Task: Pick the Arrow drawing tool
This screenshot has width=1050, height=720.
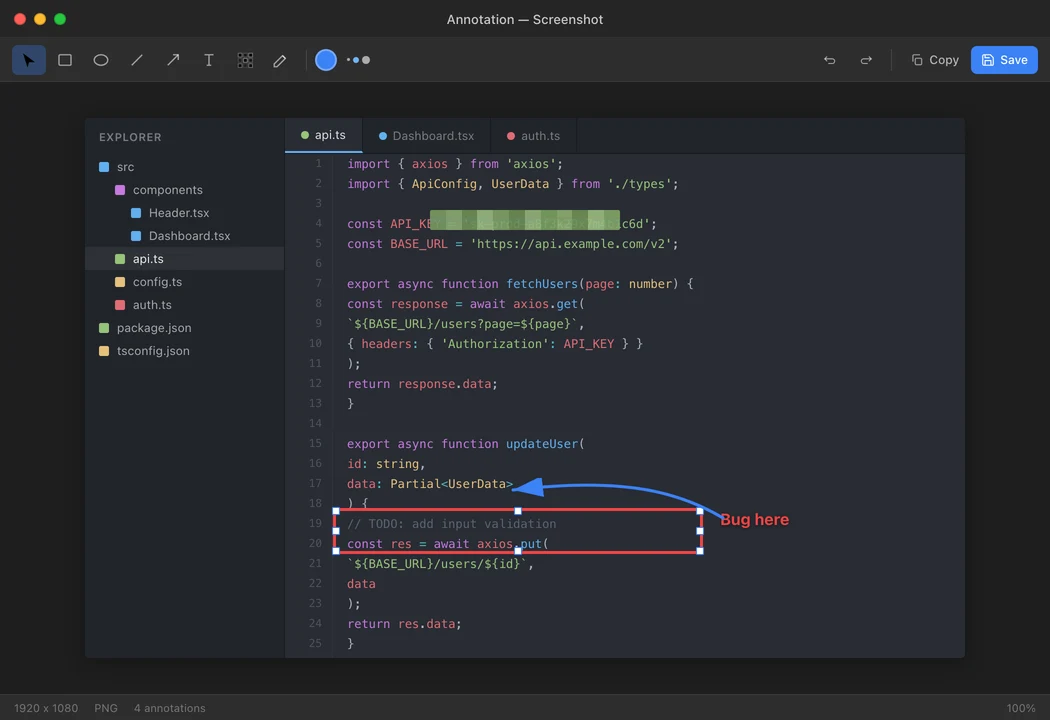Action: (173, 60)
